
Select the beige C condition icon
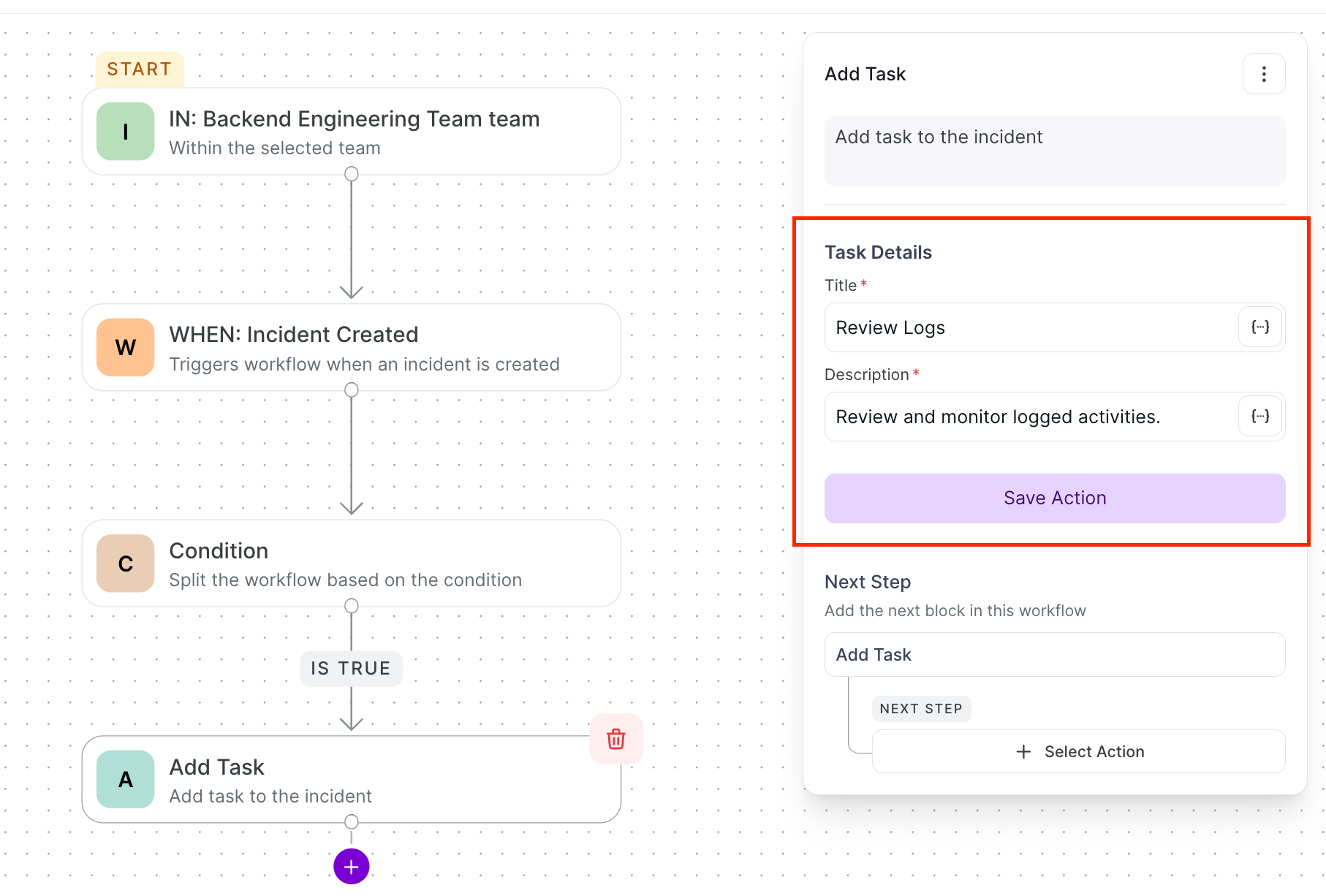126,563
